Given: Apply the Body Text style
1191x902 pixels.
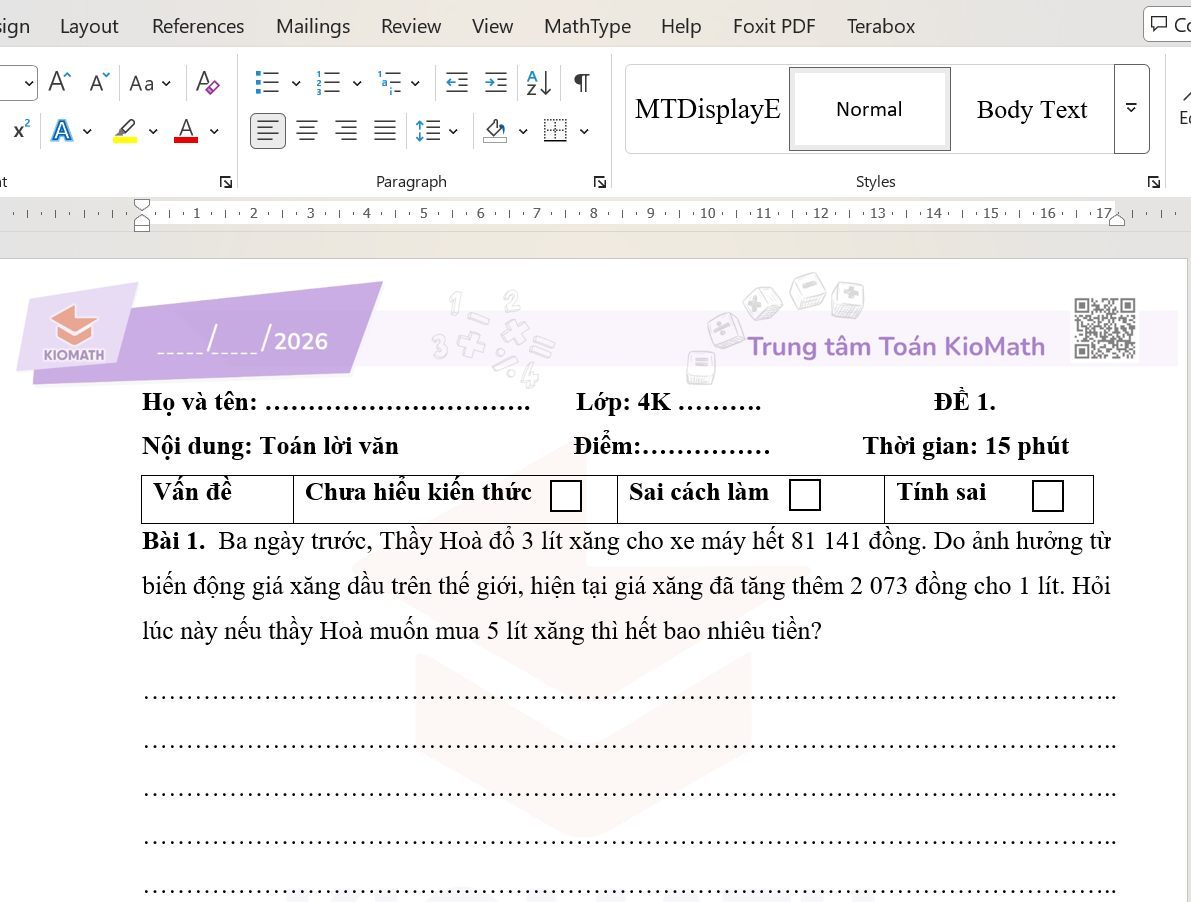Looking at the screenshot, I should [1031, 110].
